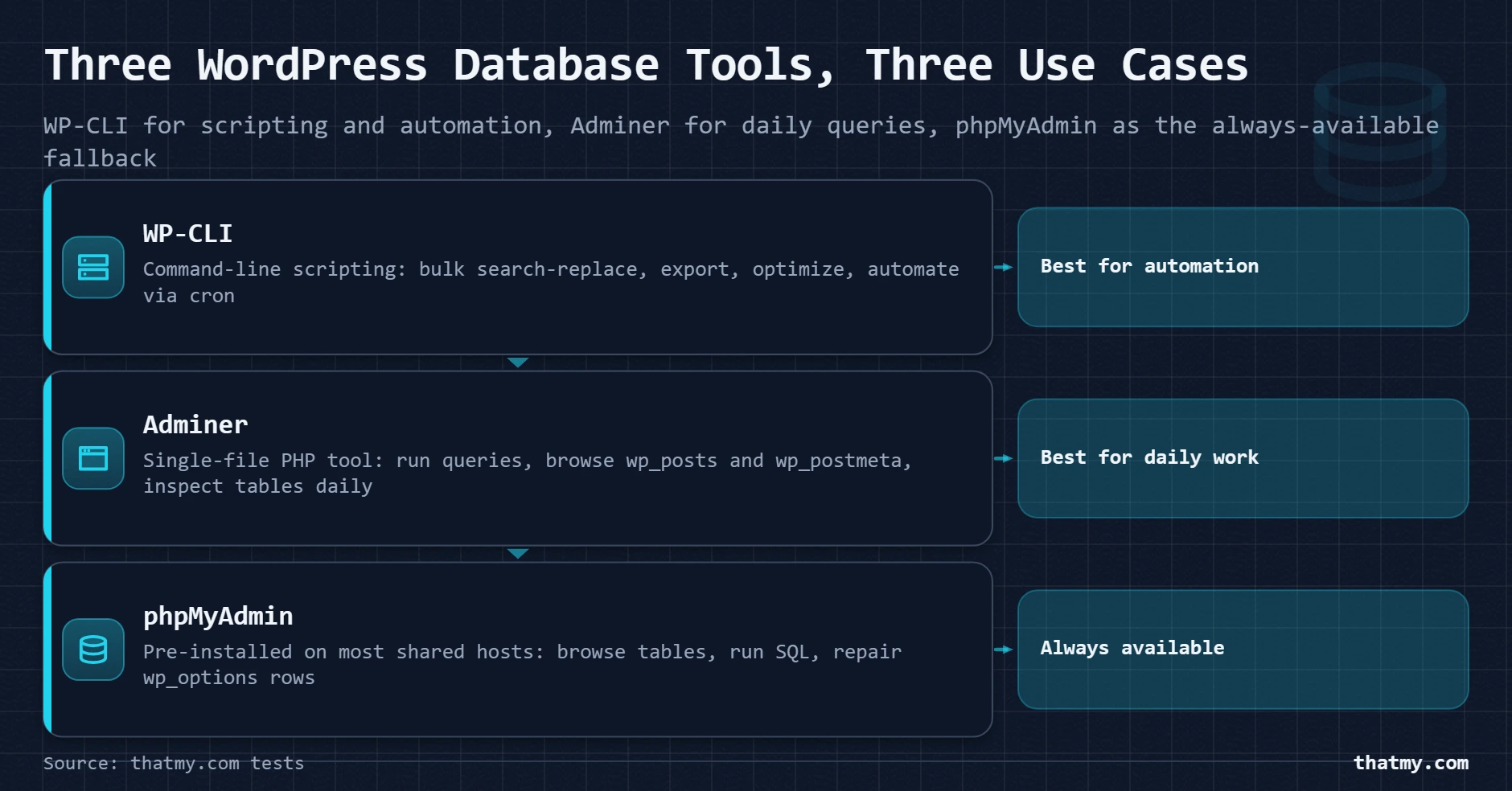
Task: Click the 'Source: thatmy.com tests' footer
Action: (x=174, y=763)
